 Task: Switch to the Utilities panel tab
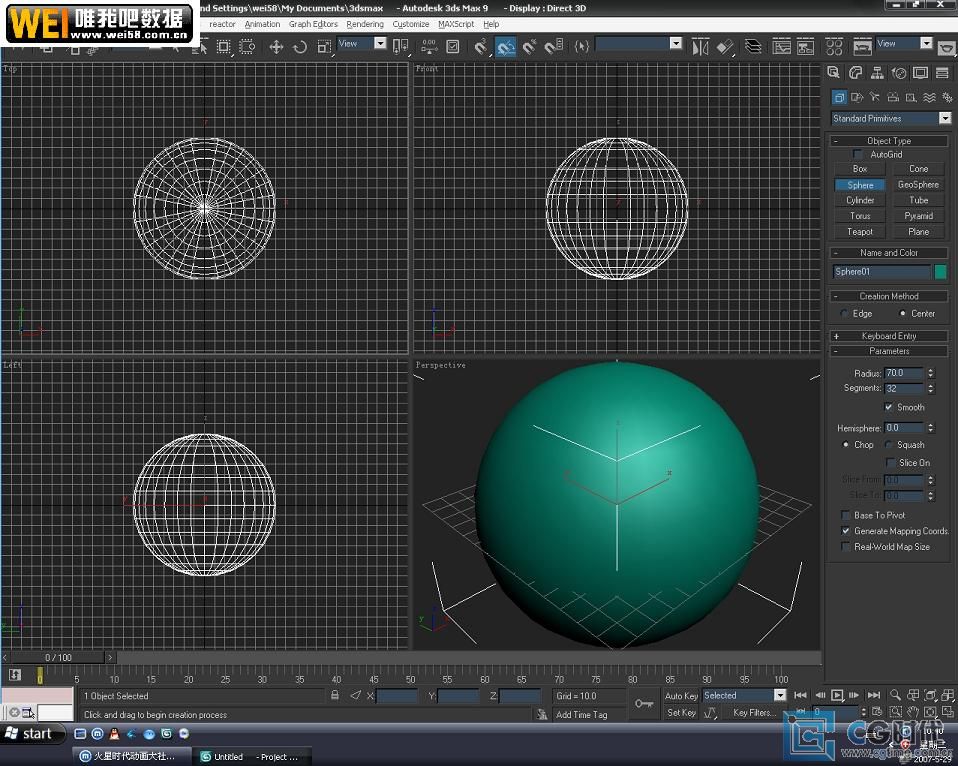[942, 73]
